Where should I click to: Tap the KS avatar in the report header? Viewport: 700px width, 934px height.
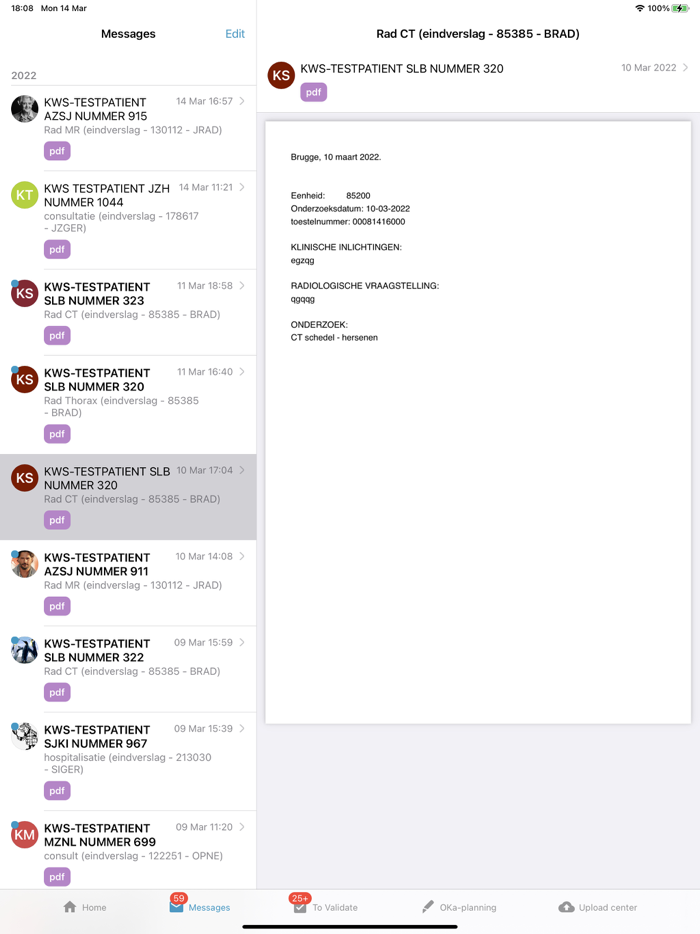281,76
